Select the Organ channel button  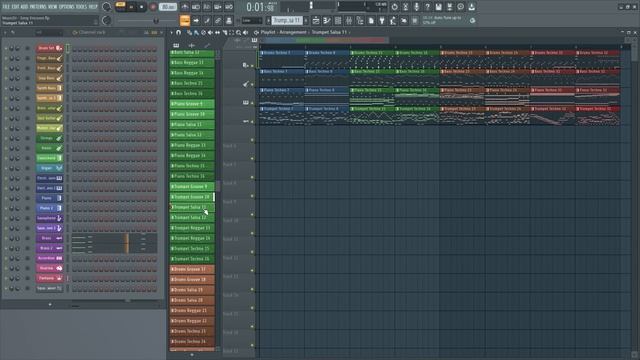[x=49, y=168]
